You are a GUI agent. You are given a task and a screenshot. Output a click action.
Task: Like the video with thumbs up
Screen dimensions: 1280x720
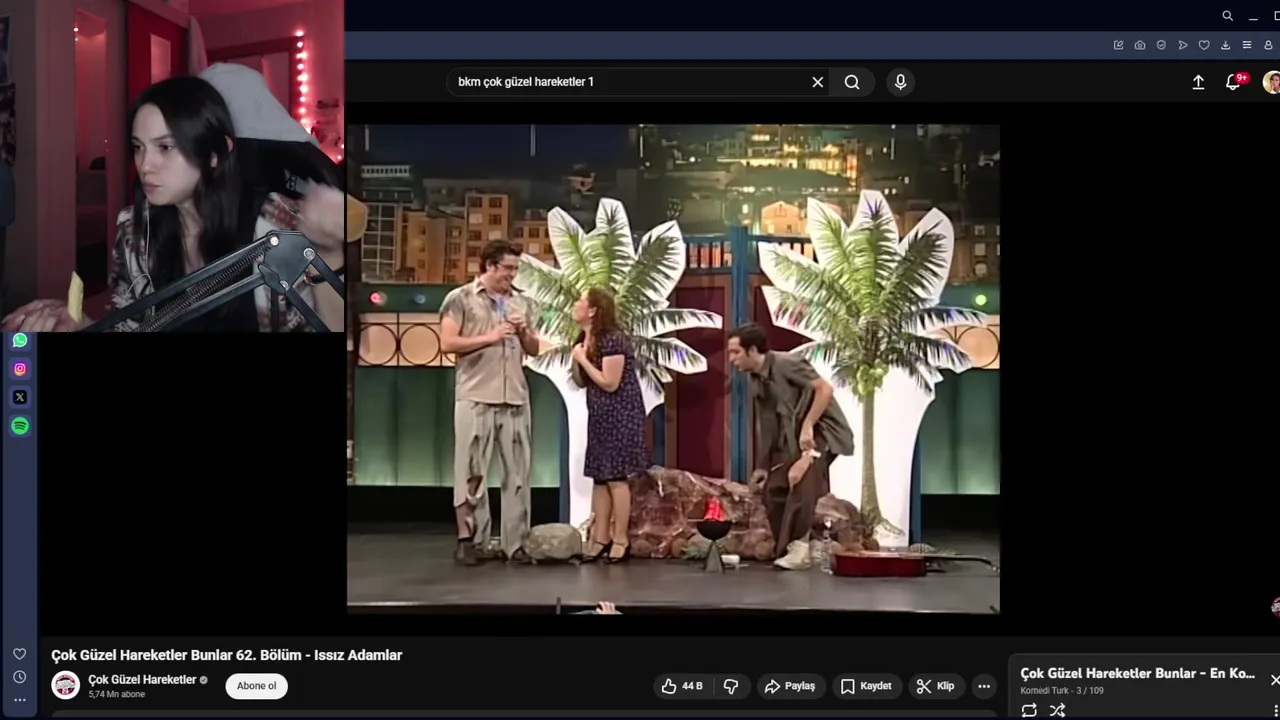[682, 686]
